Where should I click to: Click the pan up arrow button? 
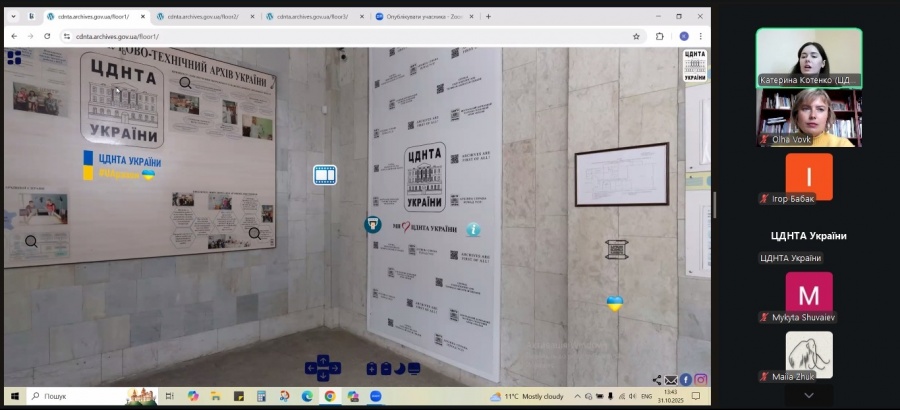click(x=323, y=360)
